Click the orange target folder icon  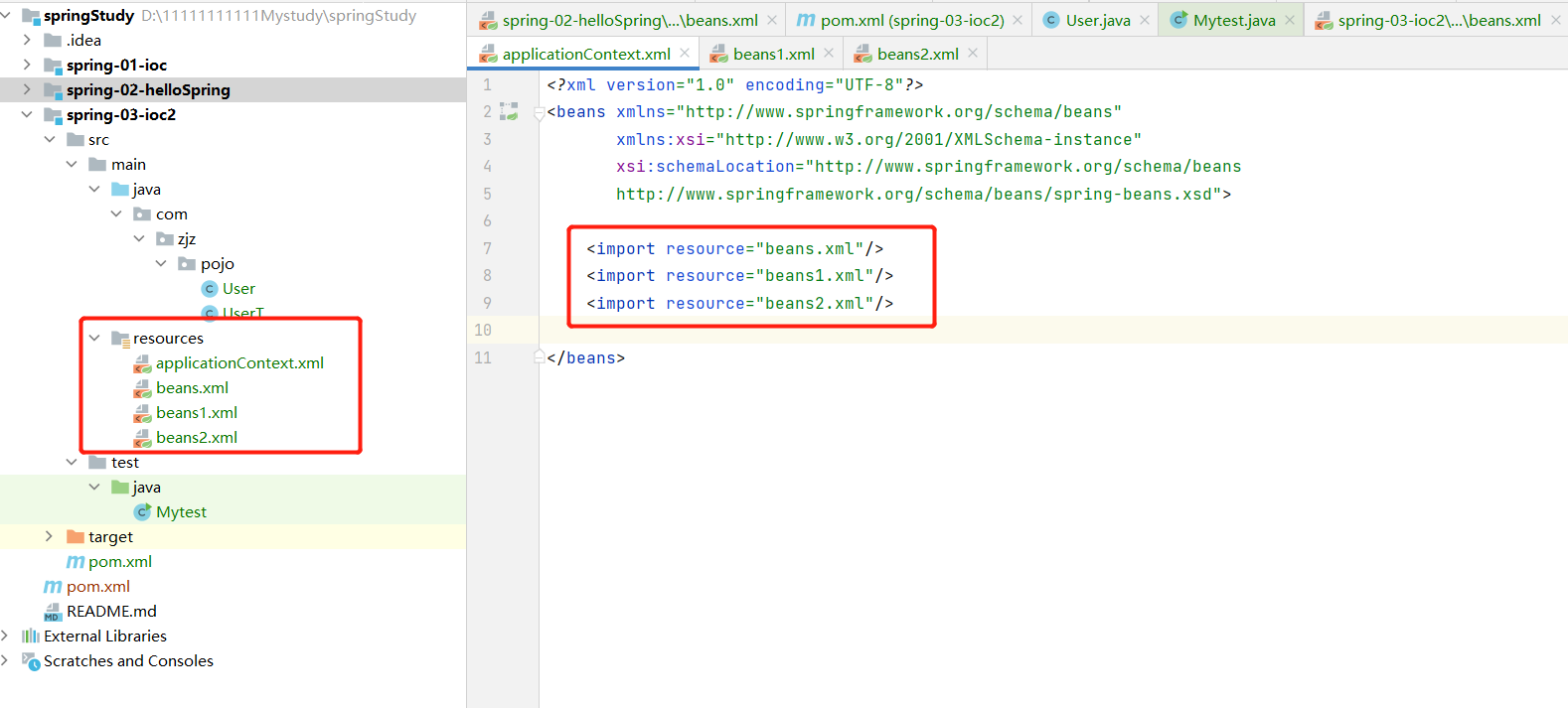pos(76,537)
